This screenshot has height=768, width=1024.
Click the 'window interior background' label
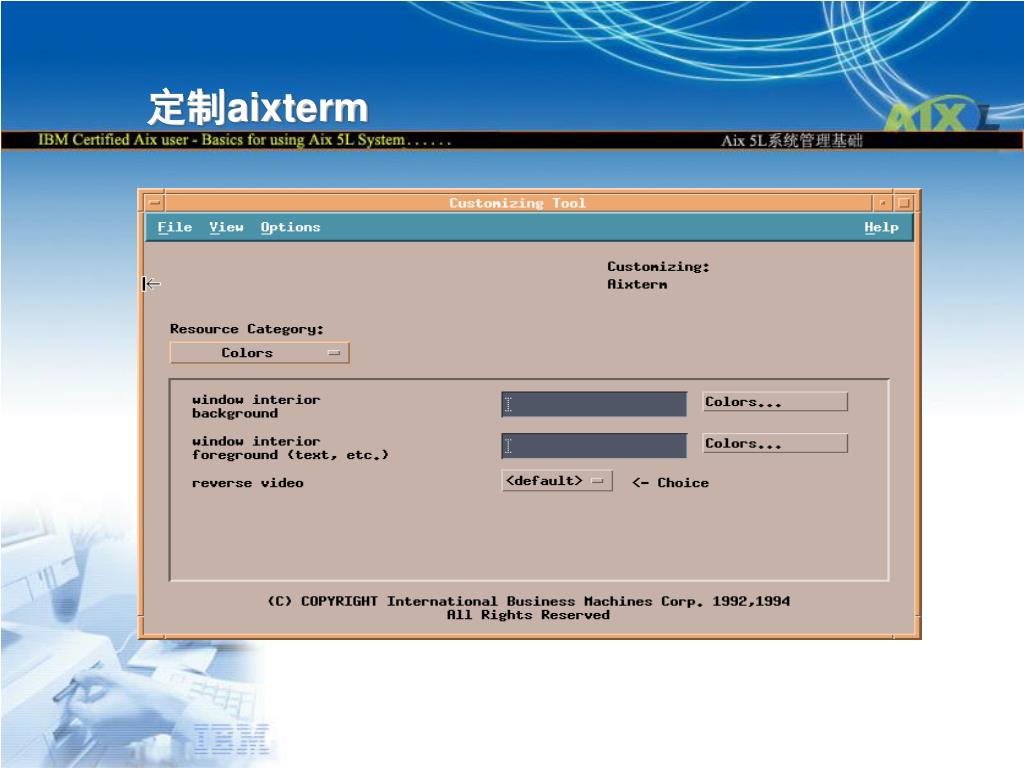tap(256, 406)
